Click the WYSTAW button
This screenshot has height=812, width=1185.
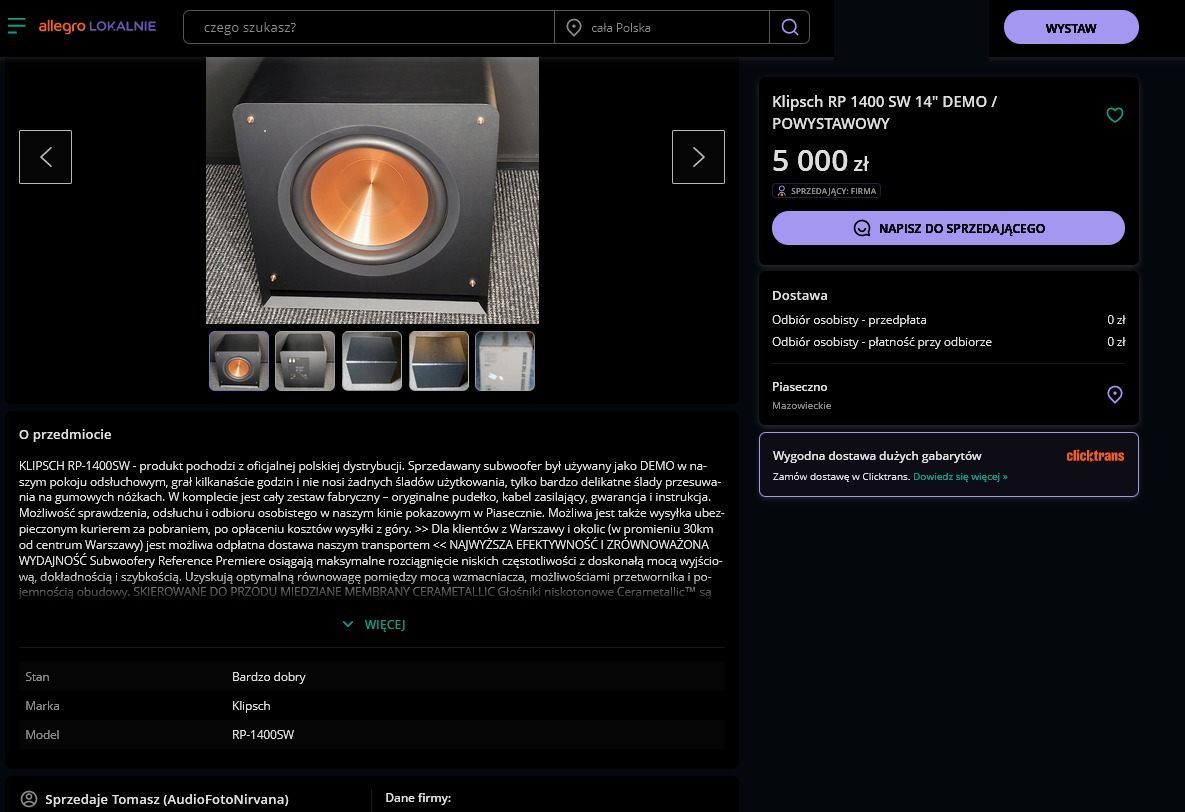(x=1071, y=28)
